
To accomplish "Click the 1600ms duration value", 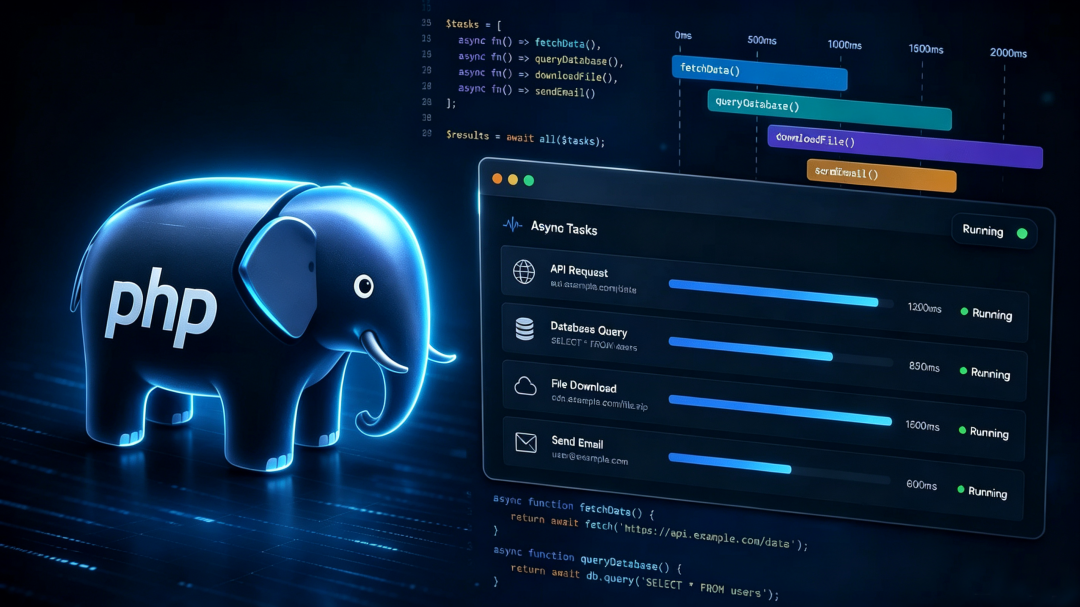I will click(922, 426).
